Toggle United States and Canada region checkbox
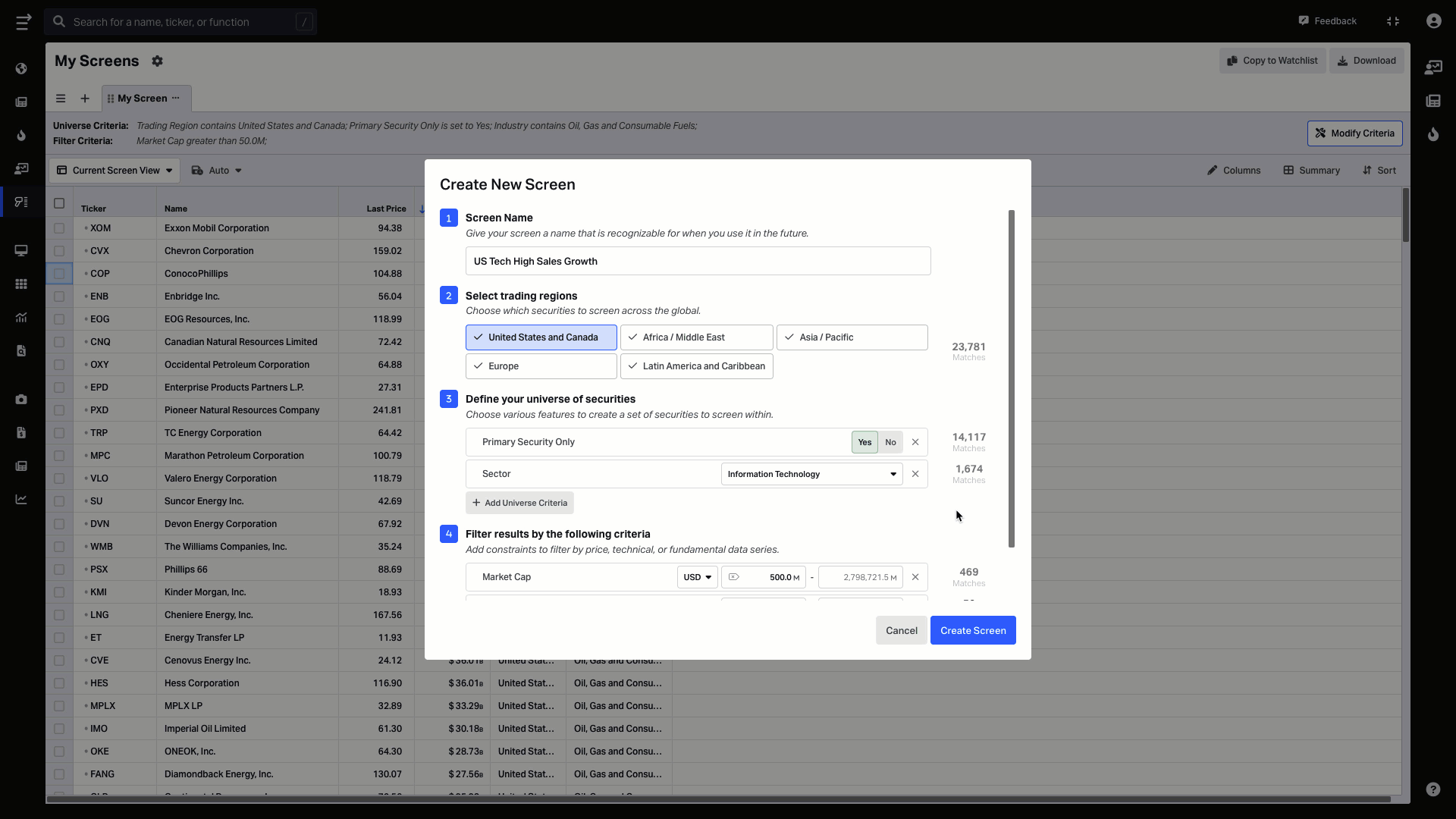Viewport: 1456px width, 819px height. (x=541, y=337)
